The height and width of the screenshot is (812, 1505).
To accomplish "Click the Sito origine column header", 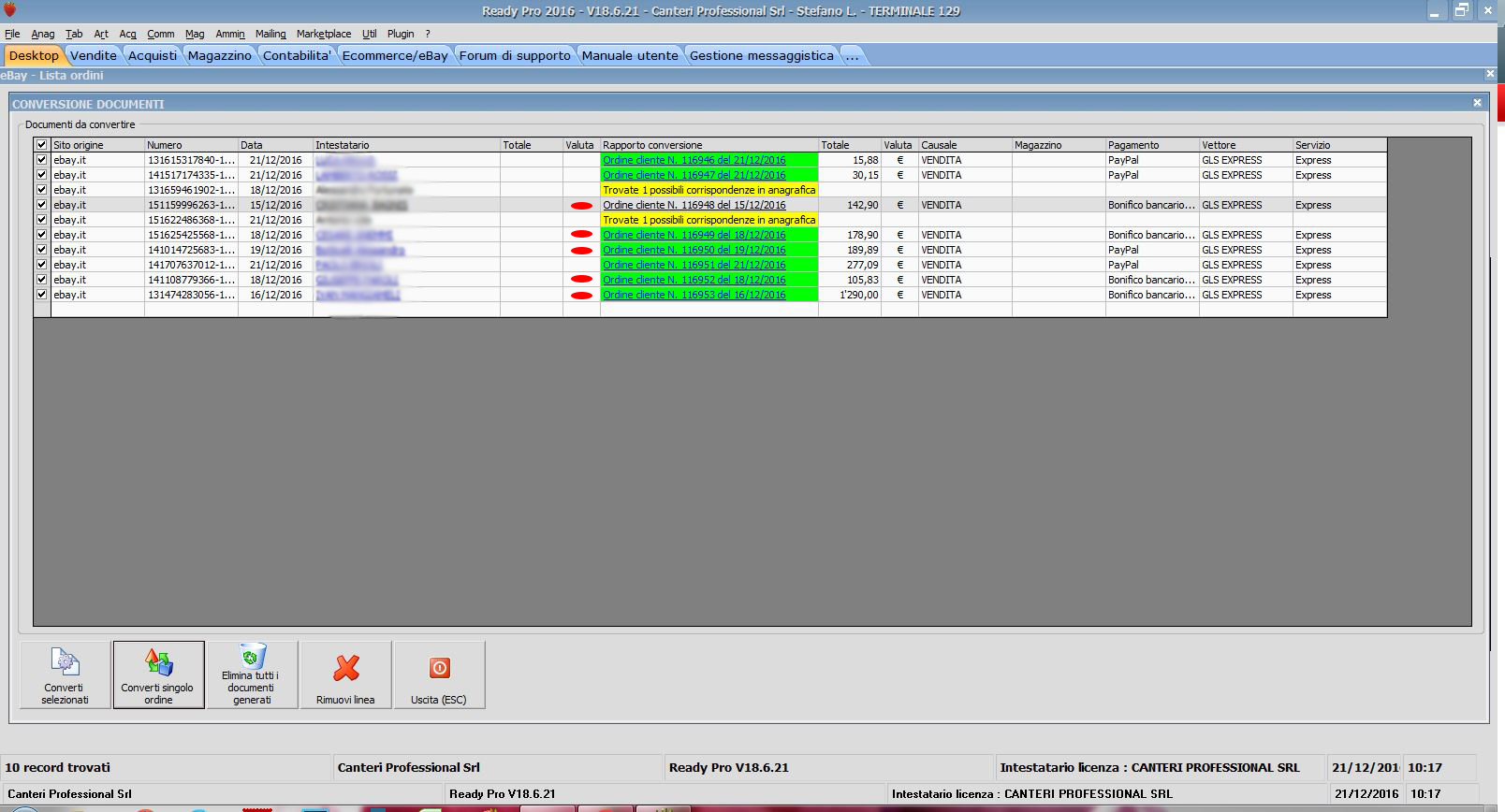I will click(98, 145).
